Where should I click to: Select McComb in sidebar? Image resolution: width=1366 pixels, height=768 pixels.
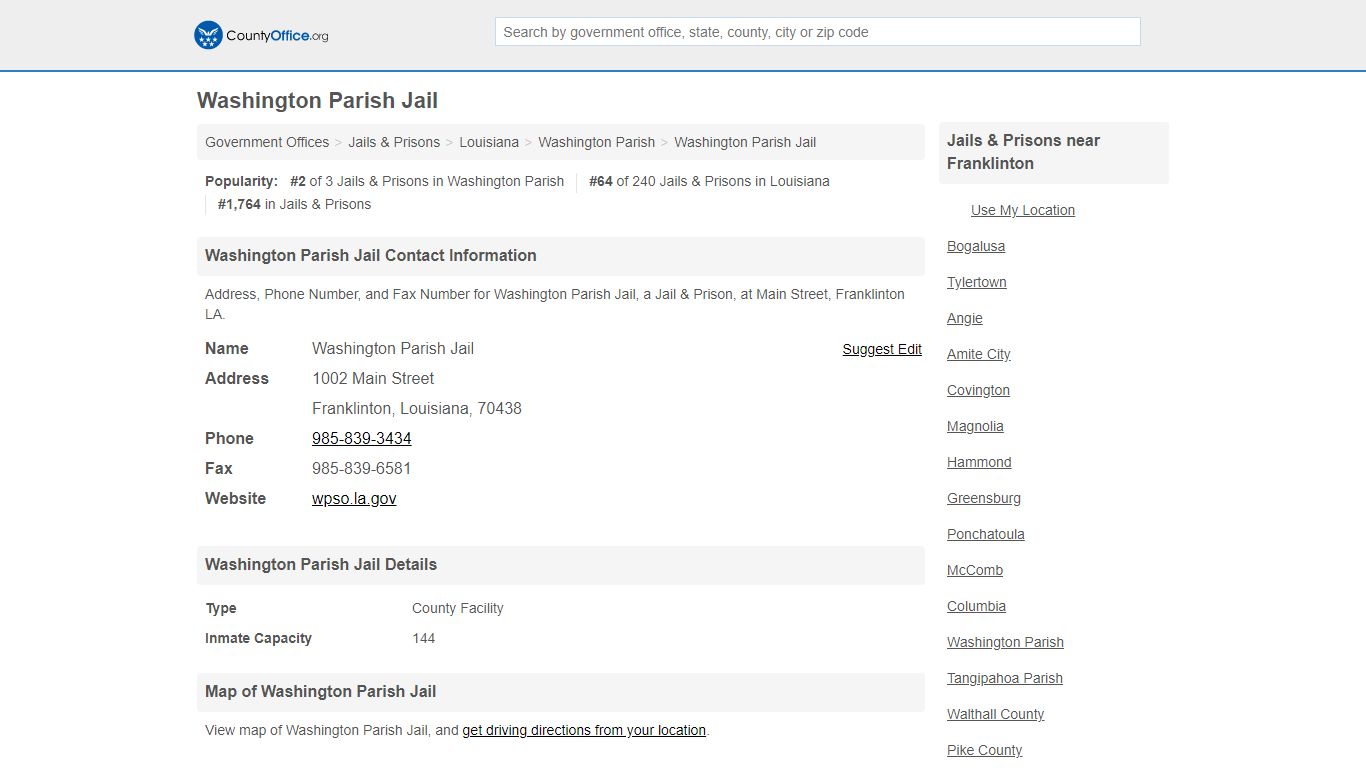click(x=975, y=570)
